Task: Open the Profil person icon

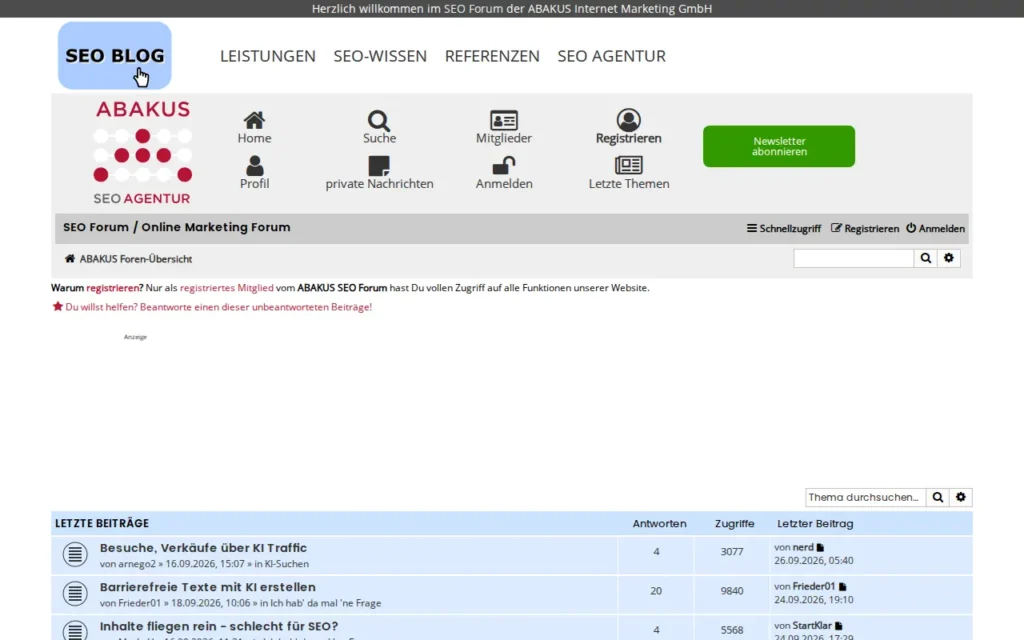Action: tap(254, 166)
